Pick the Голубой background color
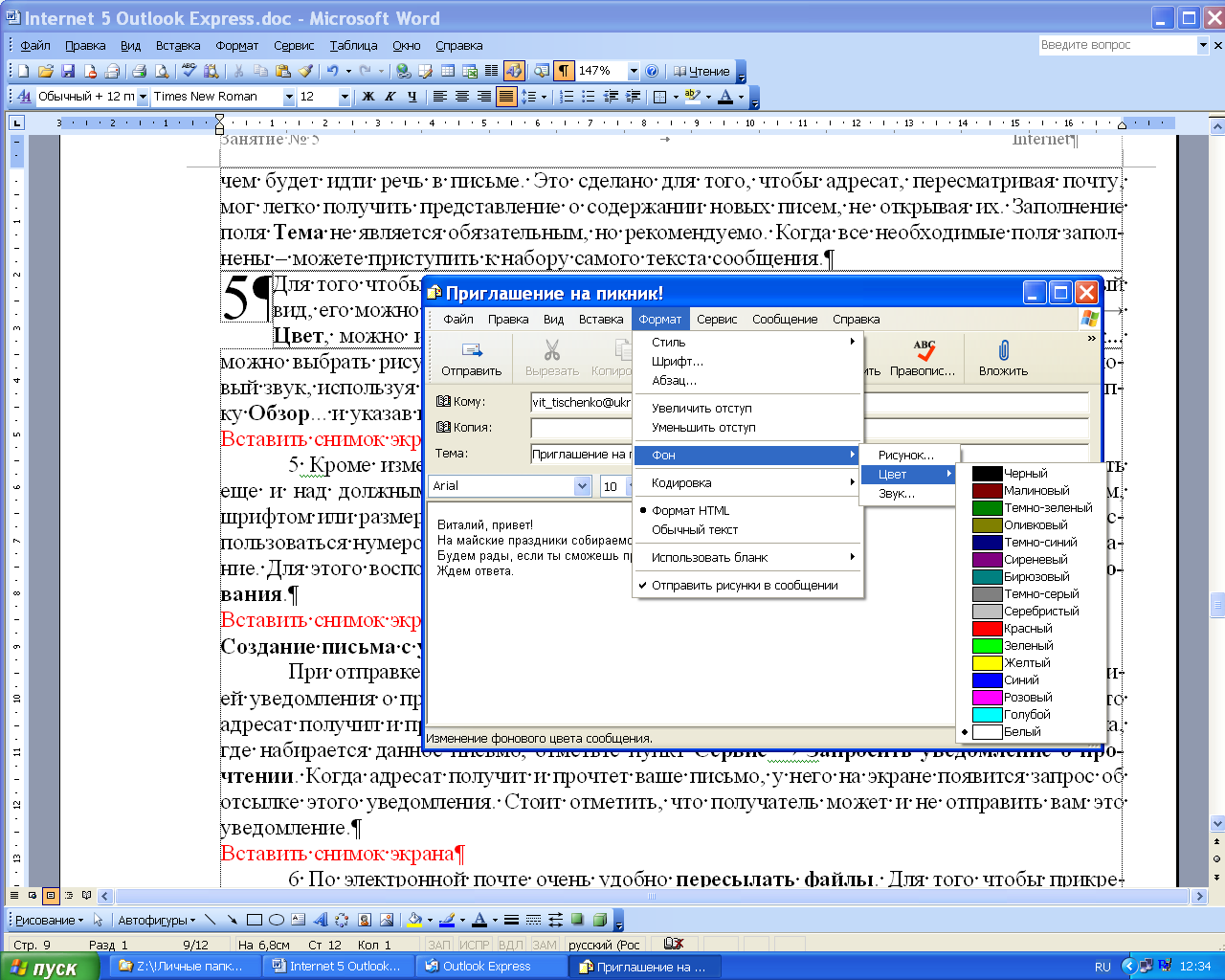Viewport: 1225px width, 980px height. [x=987, y=715]
